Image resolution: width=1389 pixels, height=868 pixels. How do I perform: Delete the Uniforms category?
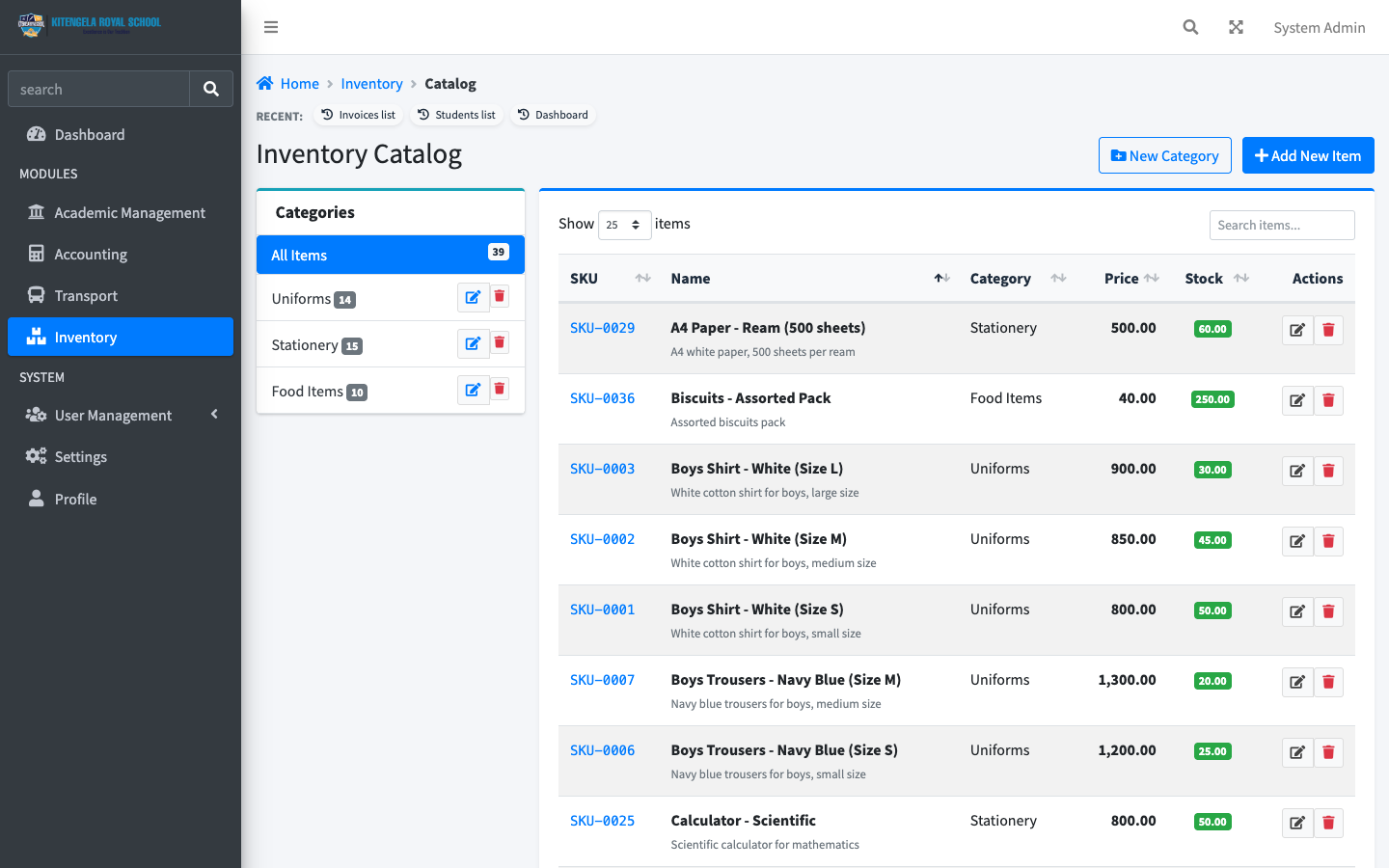(500, 297)
